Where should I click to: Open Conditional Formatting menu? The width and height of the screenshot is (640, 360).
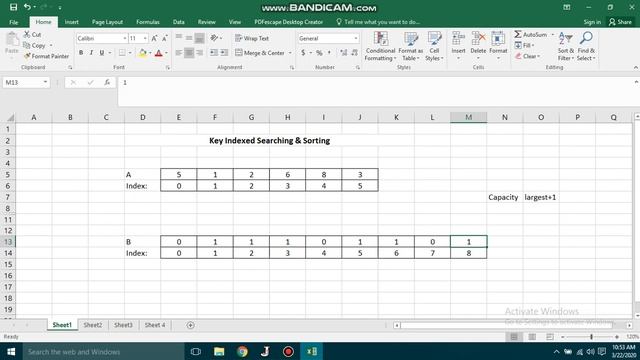click(380, 46)
